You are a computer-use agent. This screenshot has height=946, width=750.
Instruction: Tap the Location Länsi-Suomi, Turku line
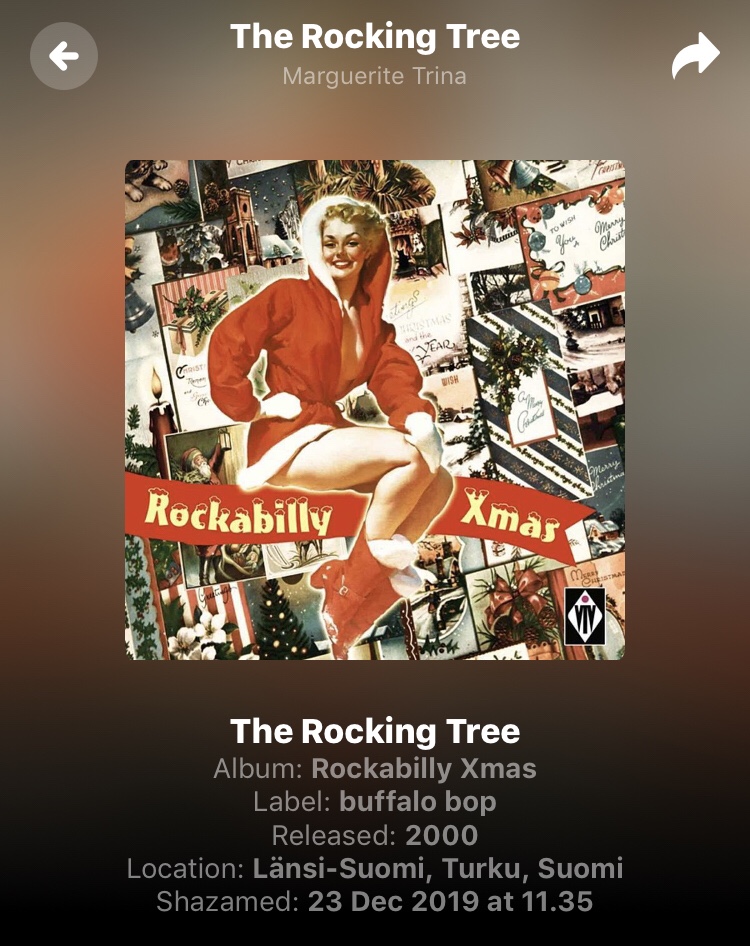click(375, 868)
